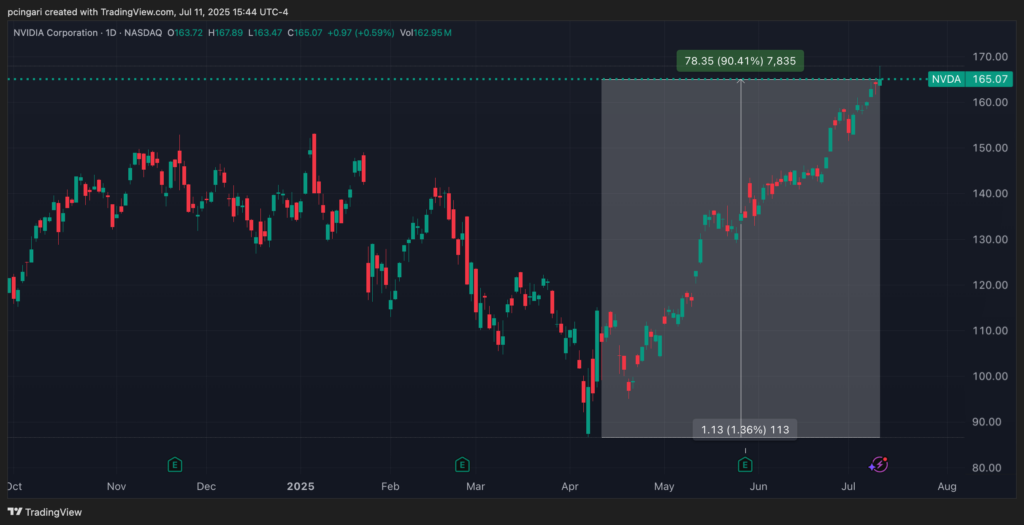Image resolution: width=1024 pixels, height=525 pixels.
Task: Click the Apr label on time axis
Action: [571, 487]
